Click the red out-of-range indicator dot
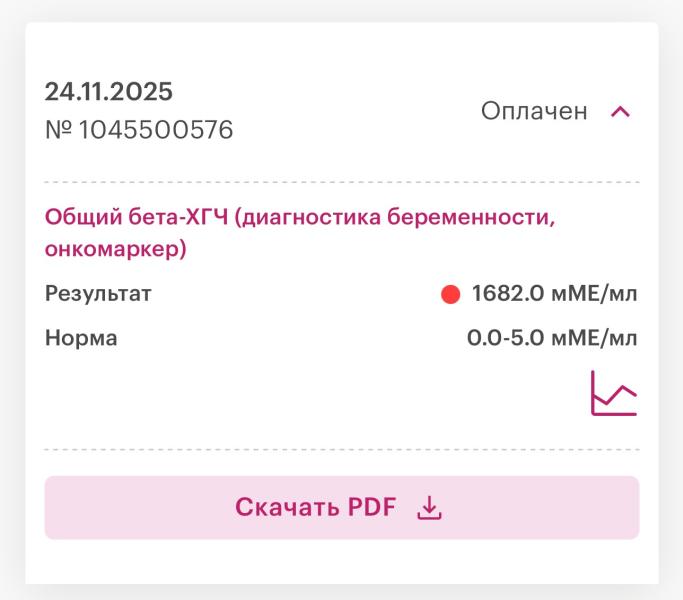683x600 pixels. tap(450, 294)
